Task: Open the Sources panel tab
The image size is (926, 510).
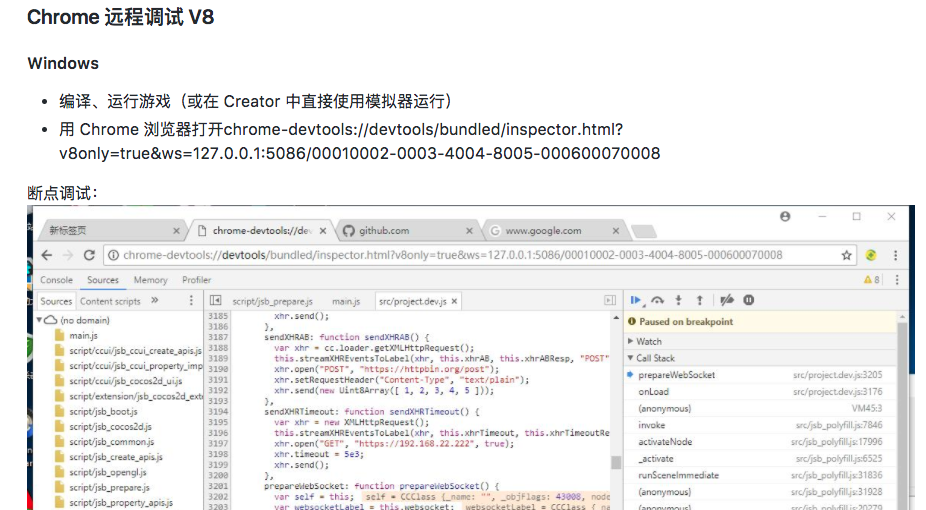Action: coord(103,280)
